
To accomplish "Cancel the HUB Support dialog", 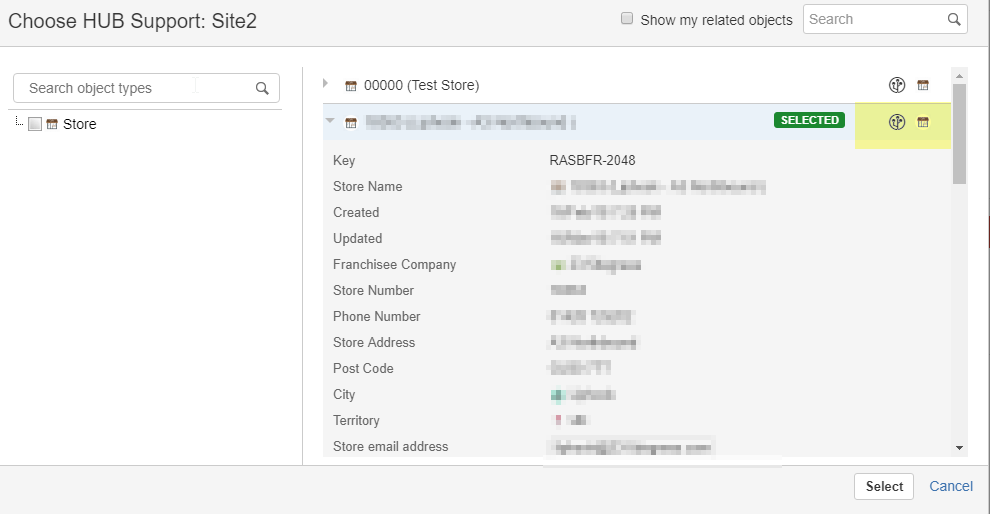I will coord(951,486).
